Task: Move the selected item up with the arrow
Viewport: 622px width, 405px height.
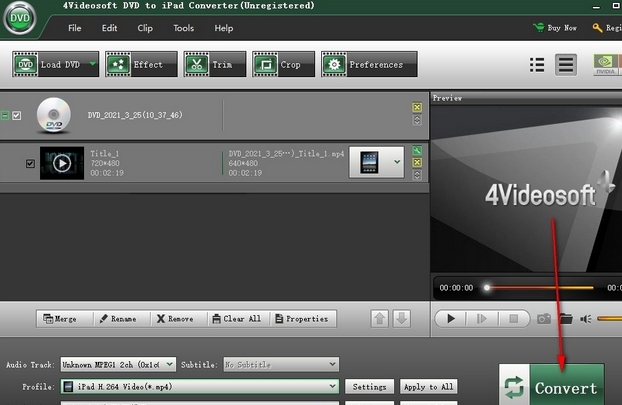Action: click(x=380, y=319)
